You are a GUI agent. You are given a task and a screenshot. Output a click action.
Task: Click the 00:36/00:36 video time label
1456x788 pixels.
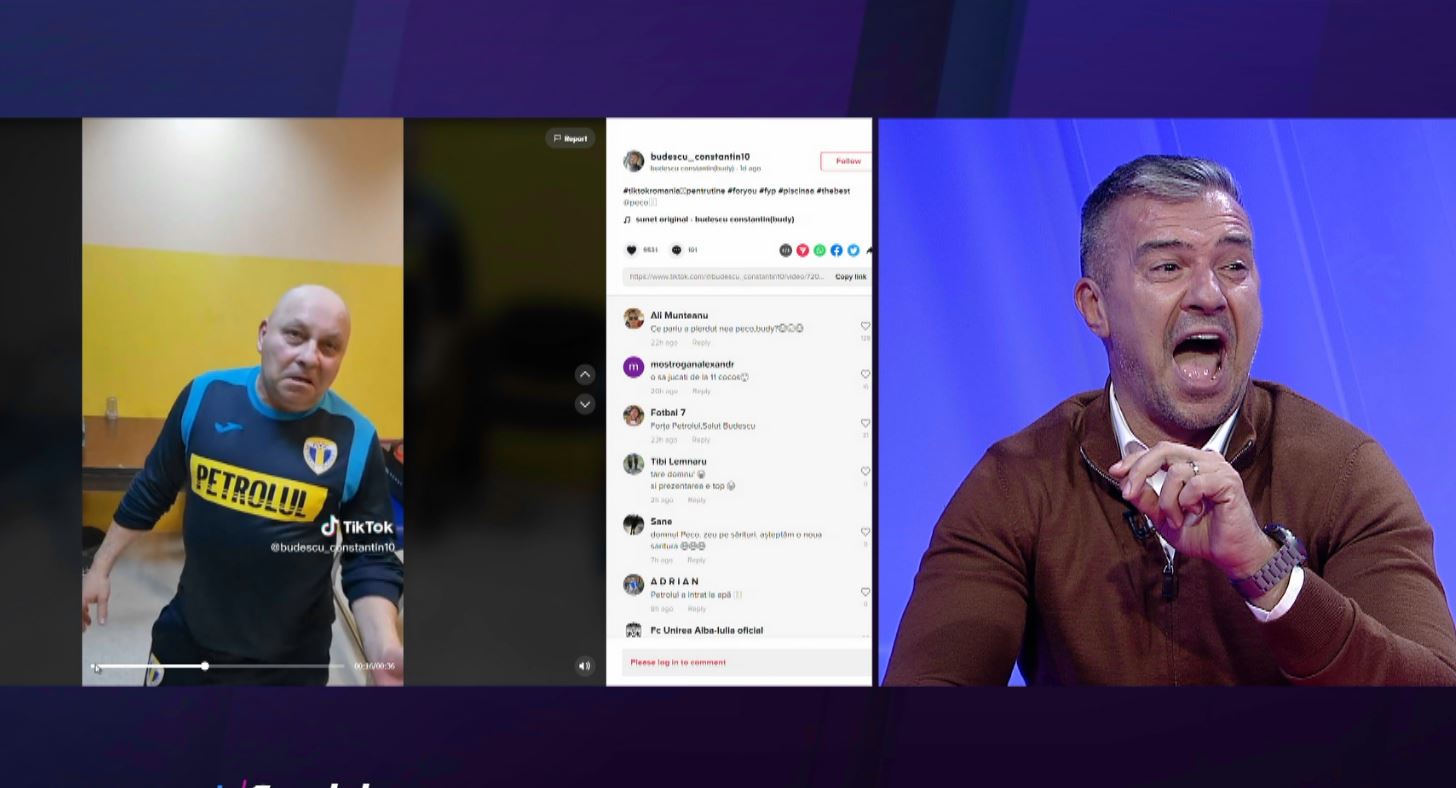point(374,666)
